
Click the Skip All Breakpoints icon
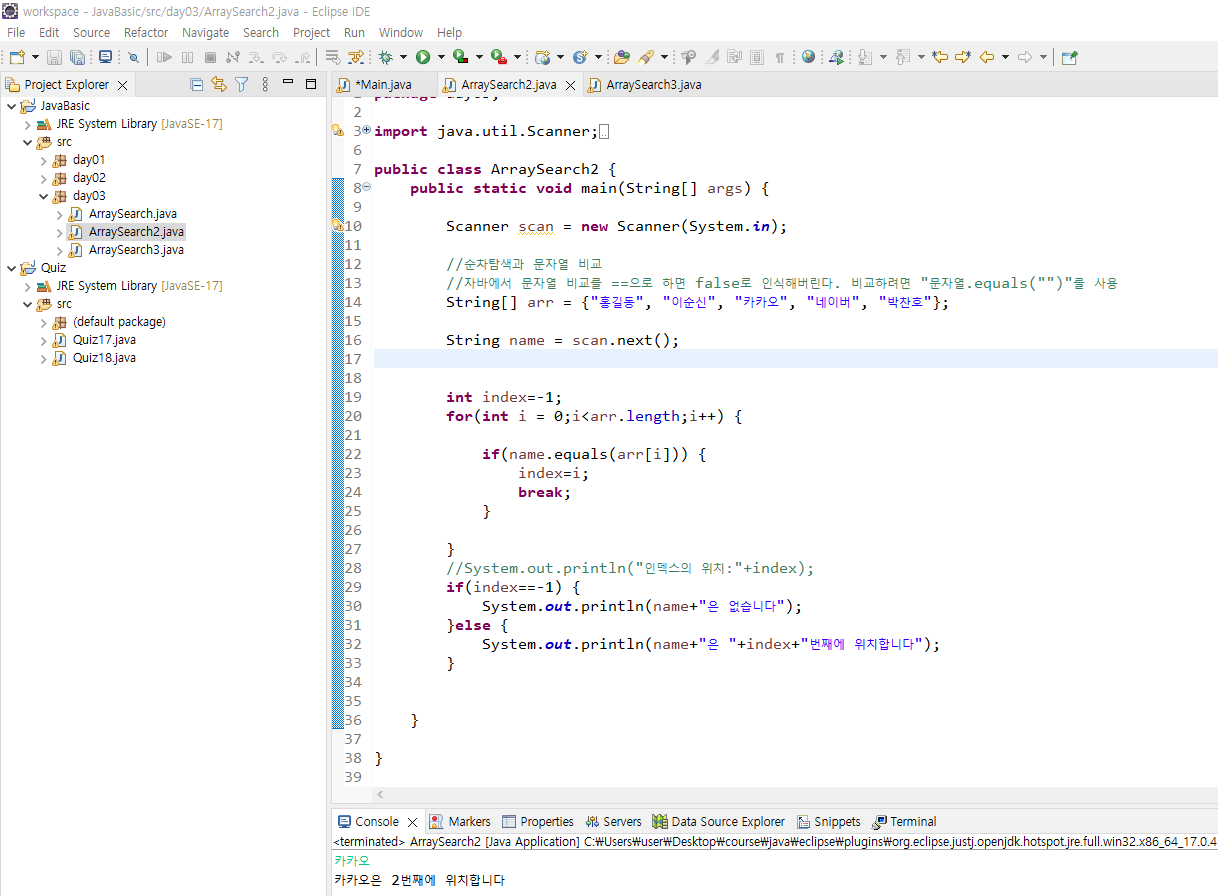tap(133, 57)
